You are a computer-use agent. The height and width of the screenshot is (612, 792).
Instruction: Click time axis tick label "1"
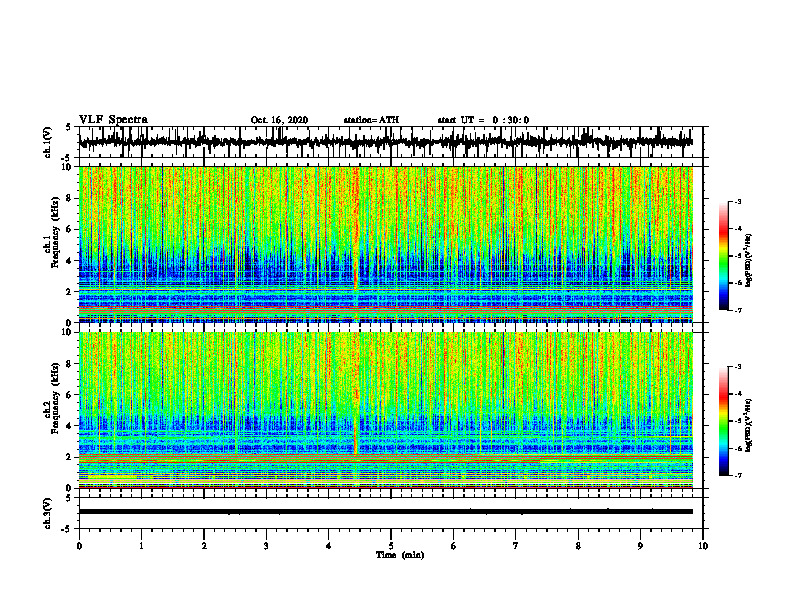(141, 546)
